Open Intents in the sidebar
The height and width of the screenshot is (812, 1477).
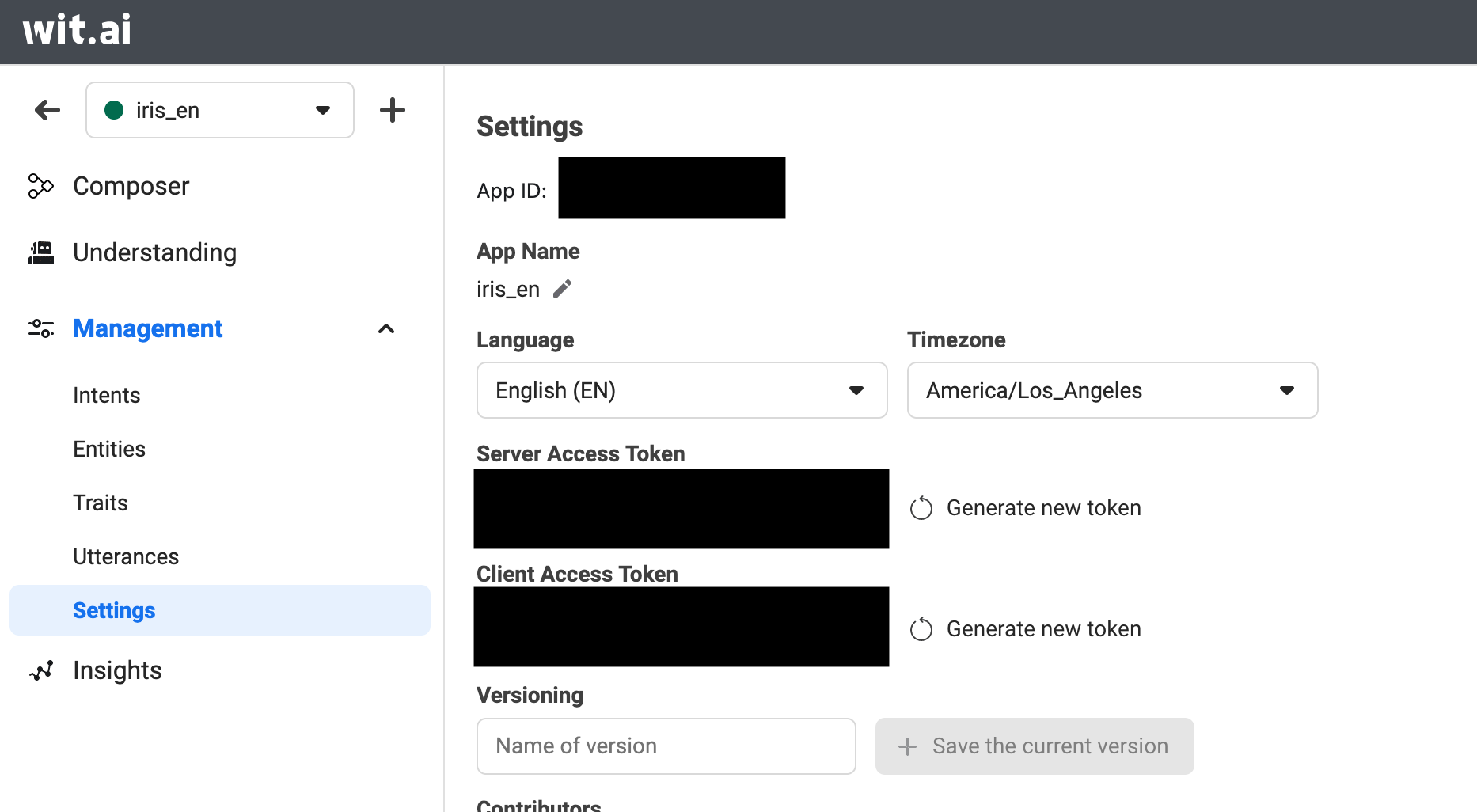coord(106,395)
